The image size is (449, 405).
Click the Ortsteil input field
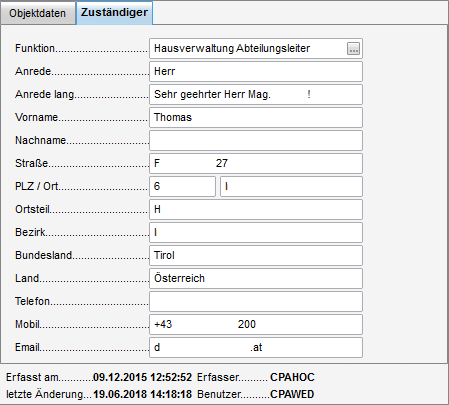pyautogui.click(x=256, y=210)
